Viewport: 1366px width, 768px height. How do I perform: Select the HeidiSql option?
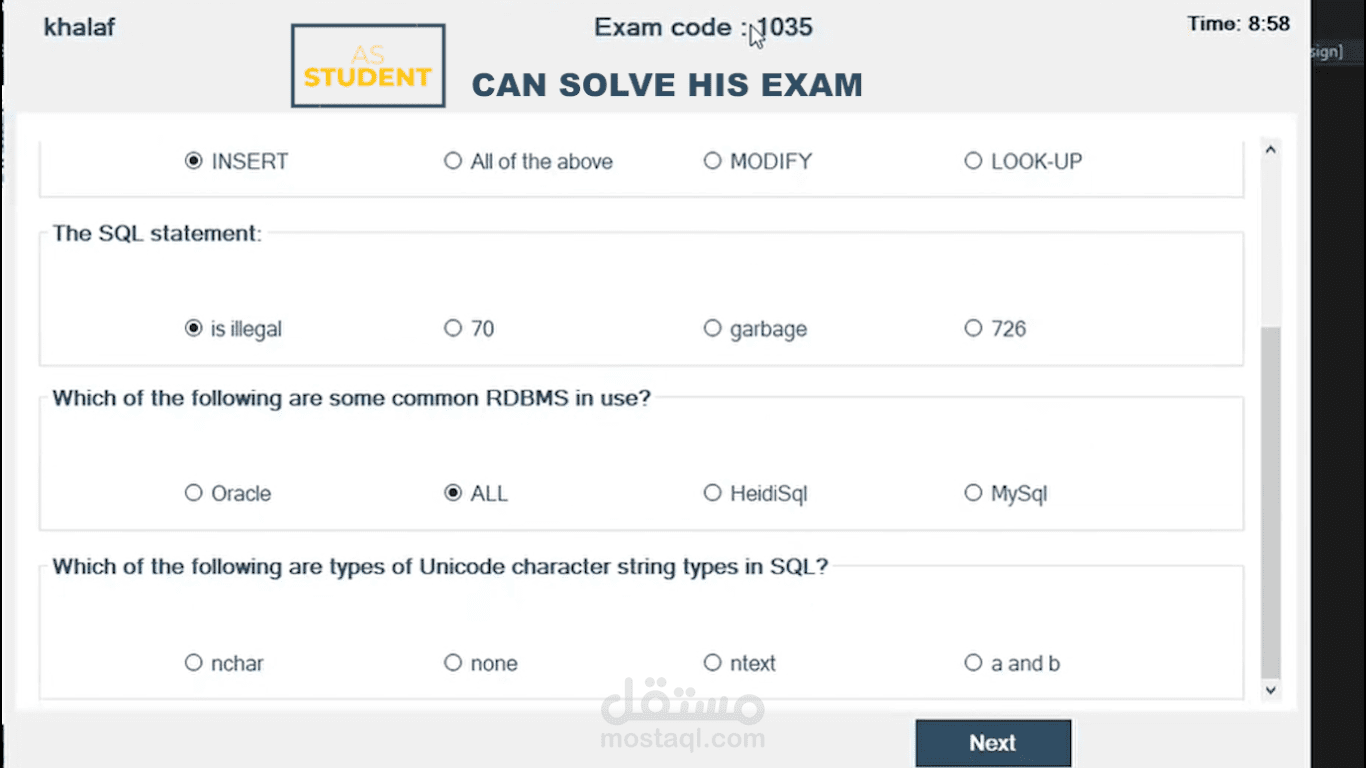coord(712,493)
